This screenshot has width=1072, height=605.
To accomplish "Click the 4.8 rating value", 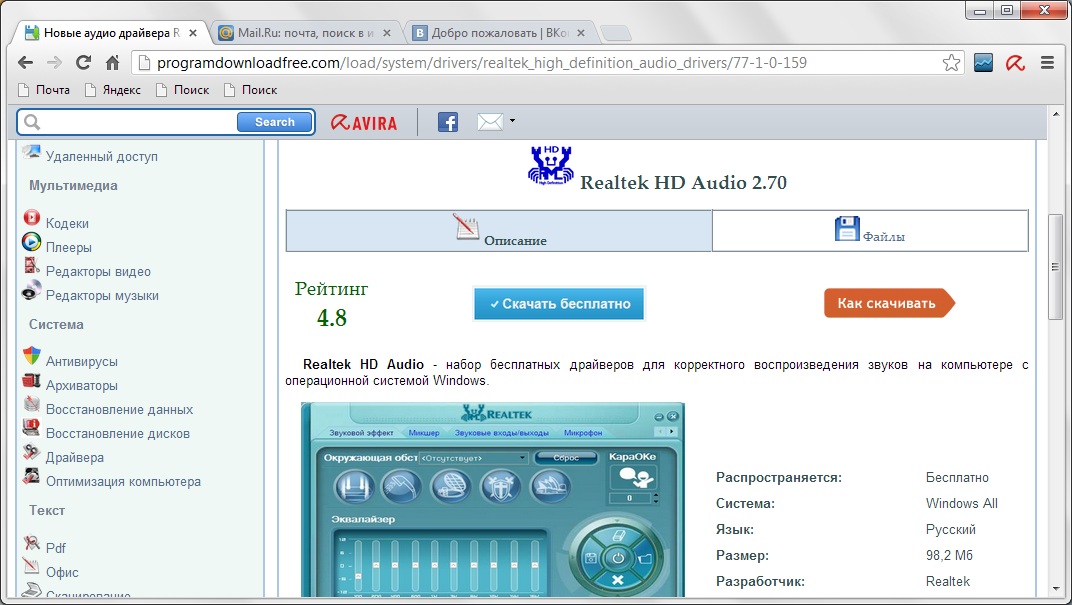I will pyautogui.click(x=332, y=318).
